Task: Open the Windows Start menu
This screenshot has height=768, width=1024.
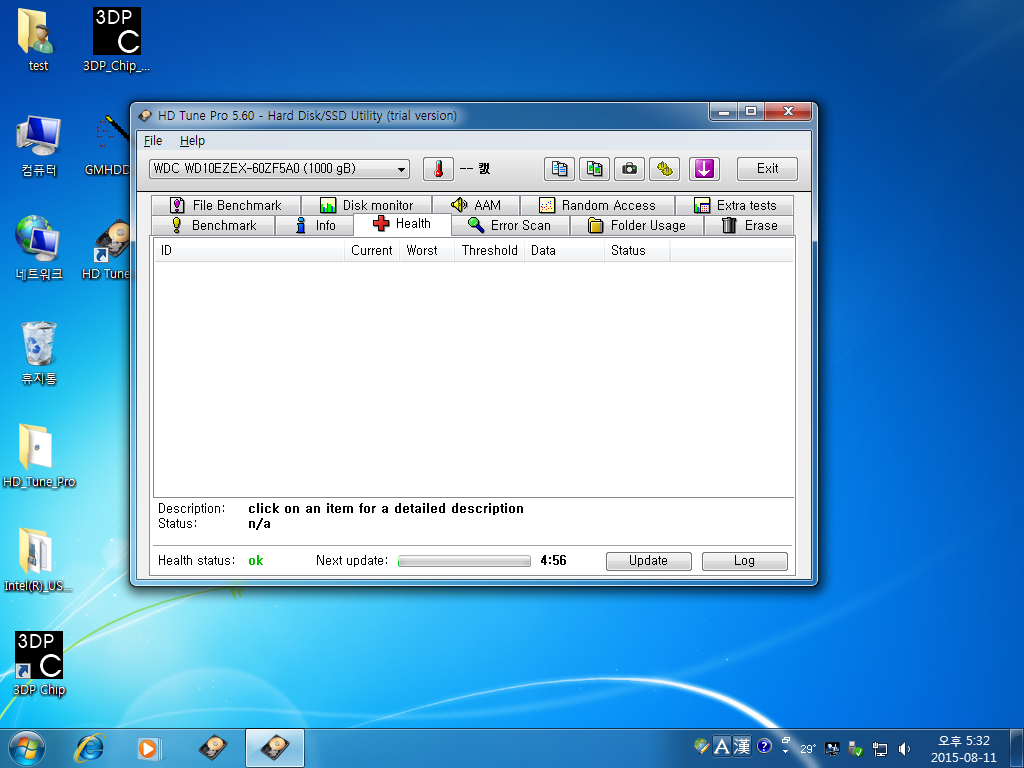Action: point(27,748)
